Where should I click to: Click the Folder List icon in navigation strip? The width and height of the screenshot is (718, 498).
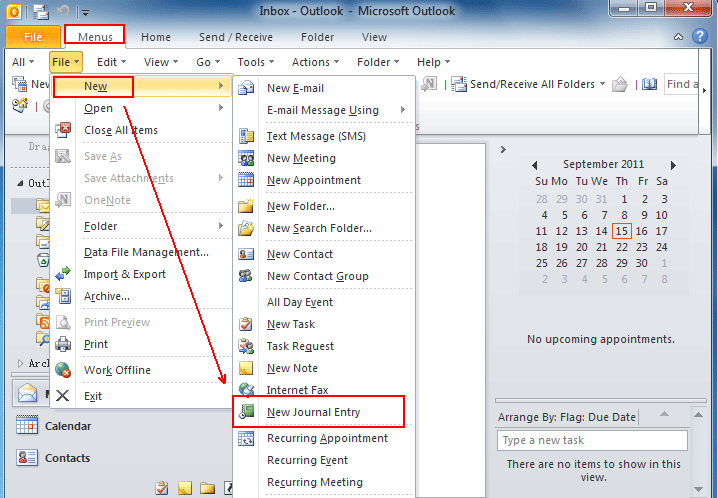click(x=207, y=488)
